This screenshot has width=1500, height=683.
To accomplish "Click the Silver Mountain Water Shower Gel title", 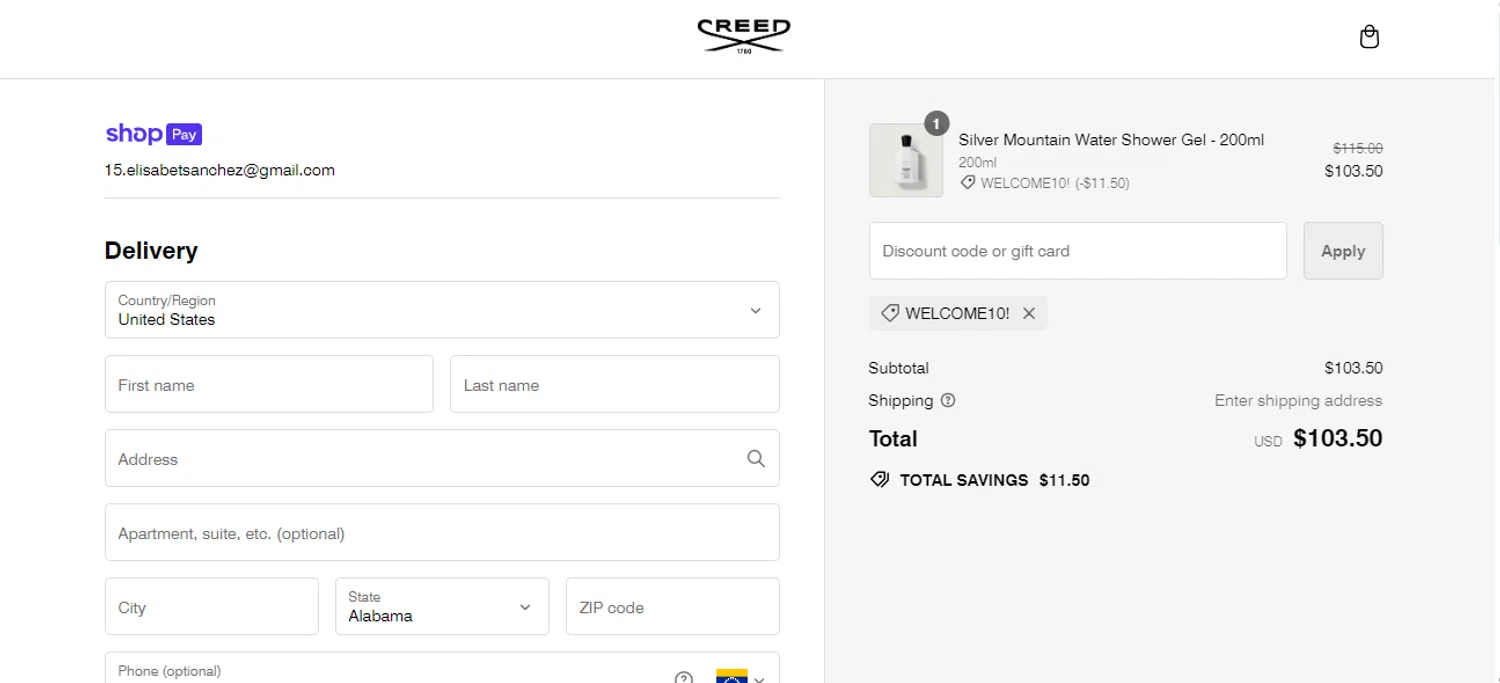I will pyautogui.click(x=1111, y=140).
